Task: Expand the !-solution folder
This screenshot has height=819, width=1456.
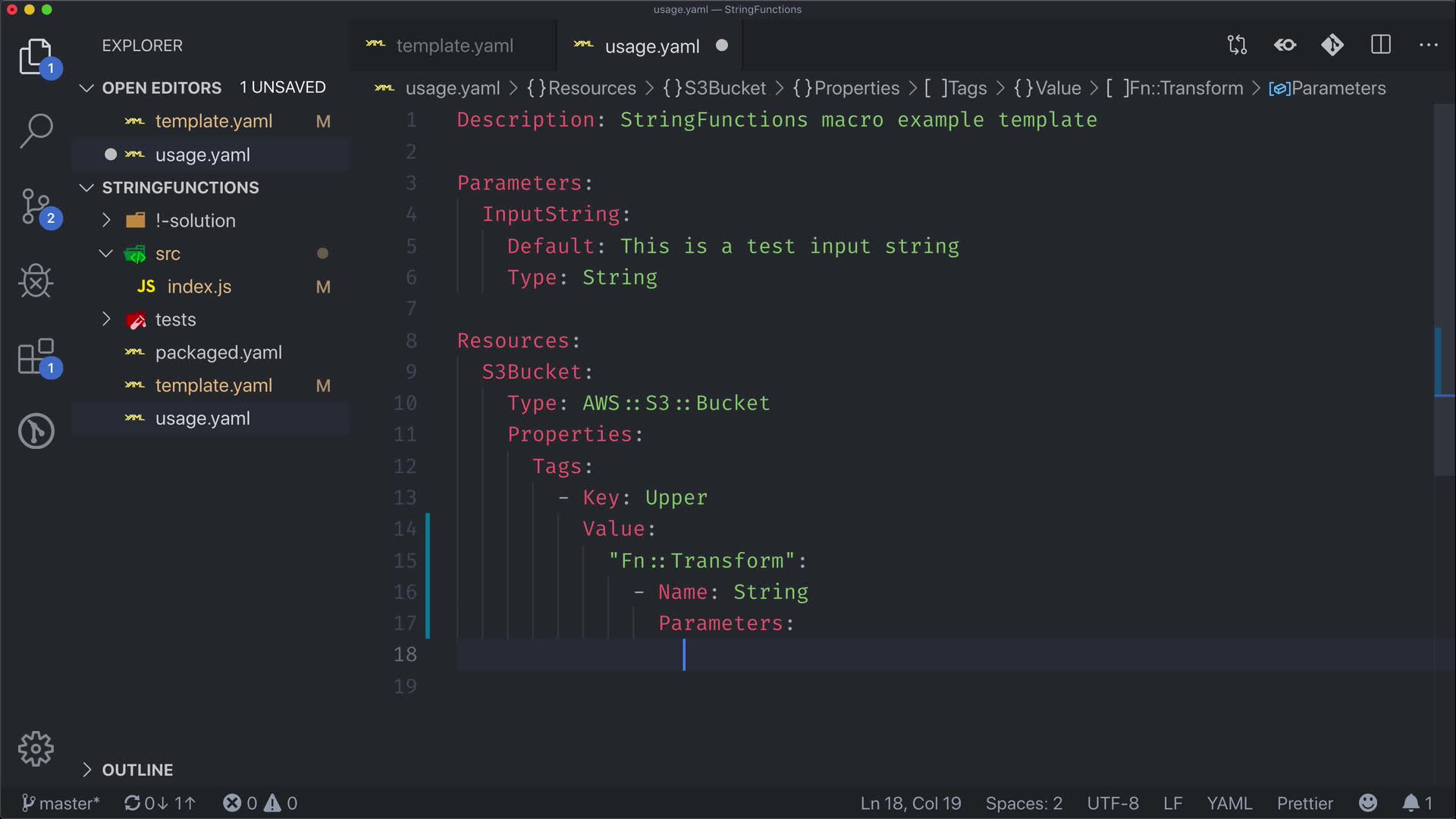Action: tap(106, 221)
